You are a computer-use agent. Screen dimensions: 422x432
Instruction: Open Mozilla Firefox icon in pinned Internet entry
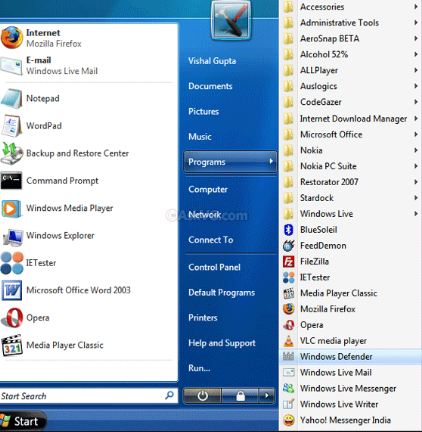pos(12,37)
